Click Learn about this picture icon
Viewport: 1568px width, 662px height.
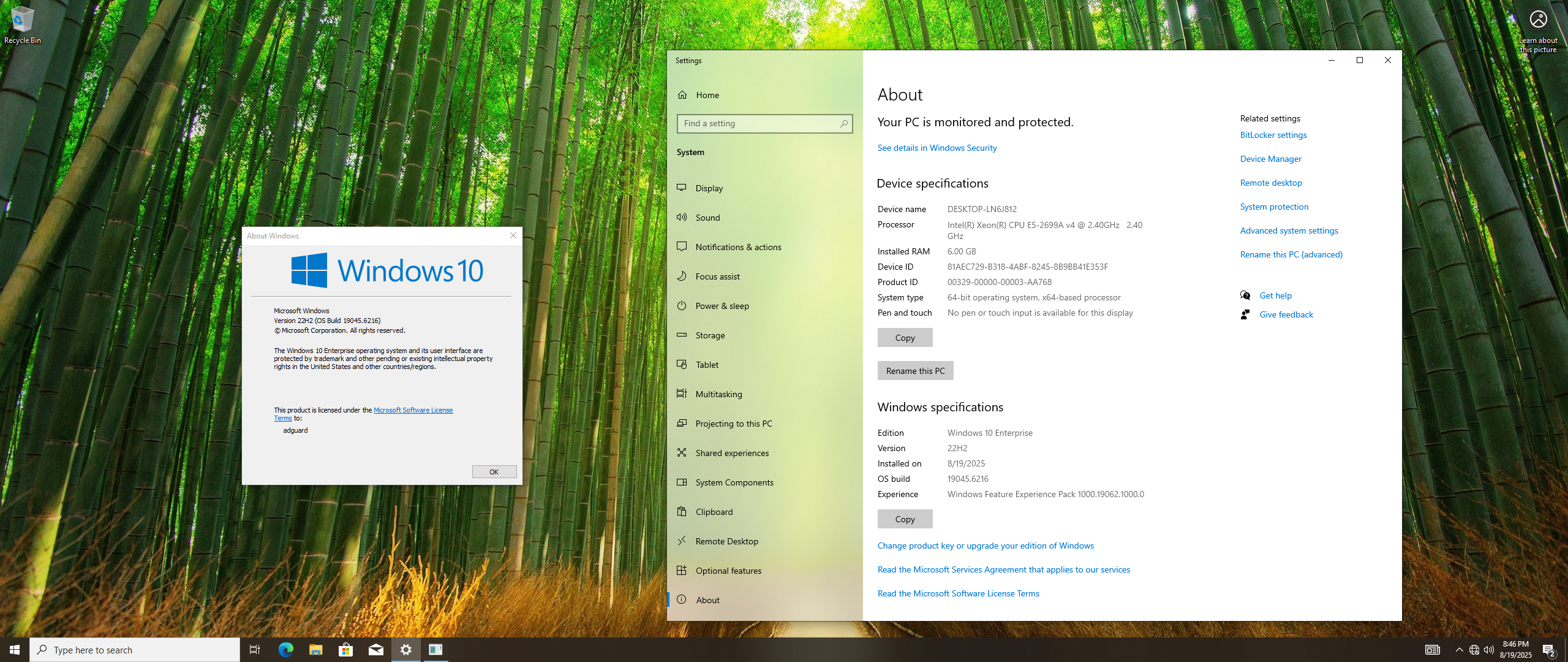click(x=1538, y=29)
